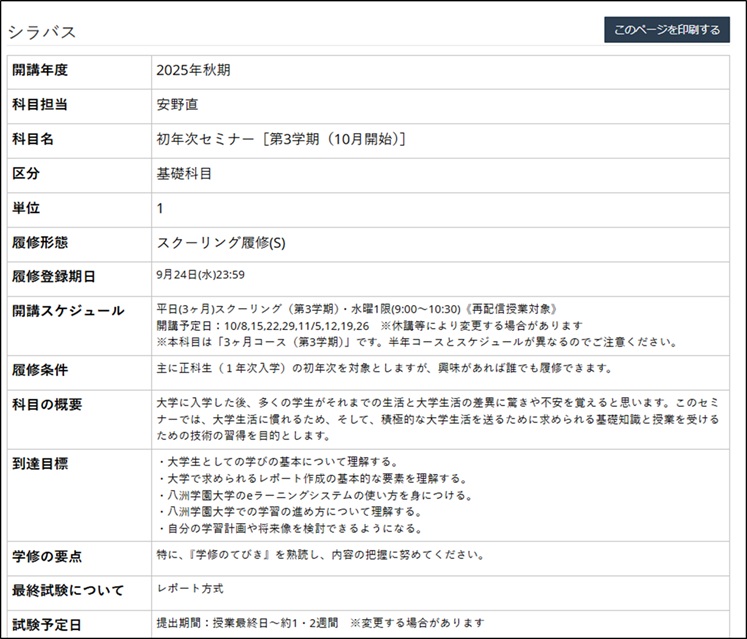Click the registration deadline 9月24日(水)23:59

click(201, 275)
